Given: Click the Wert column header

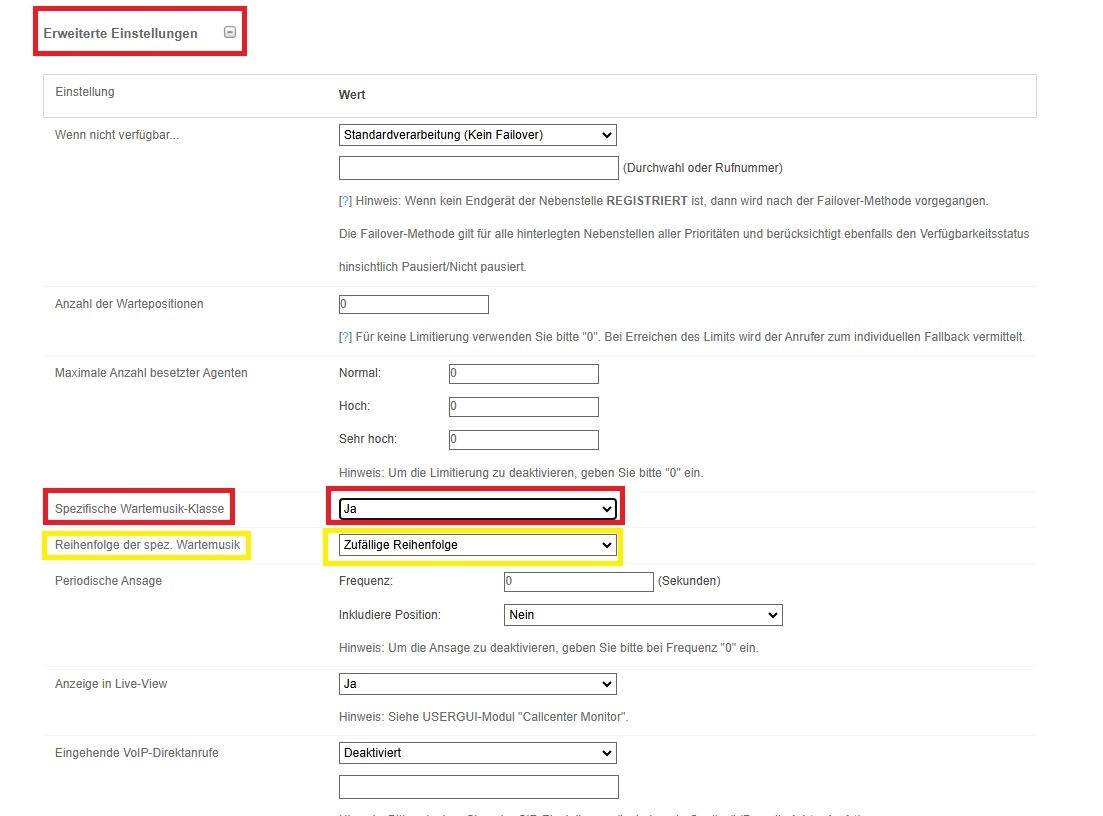Looking at the screenshot, I should coord(352,95).
